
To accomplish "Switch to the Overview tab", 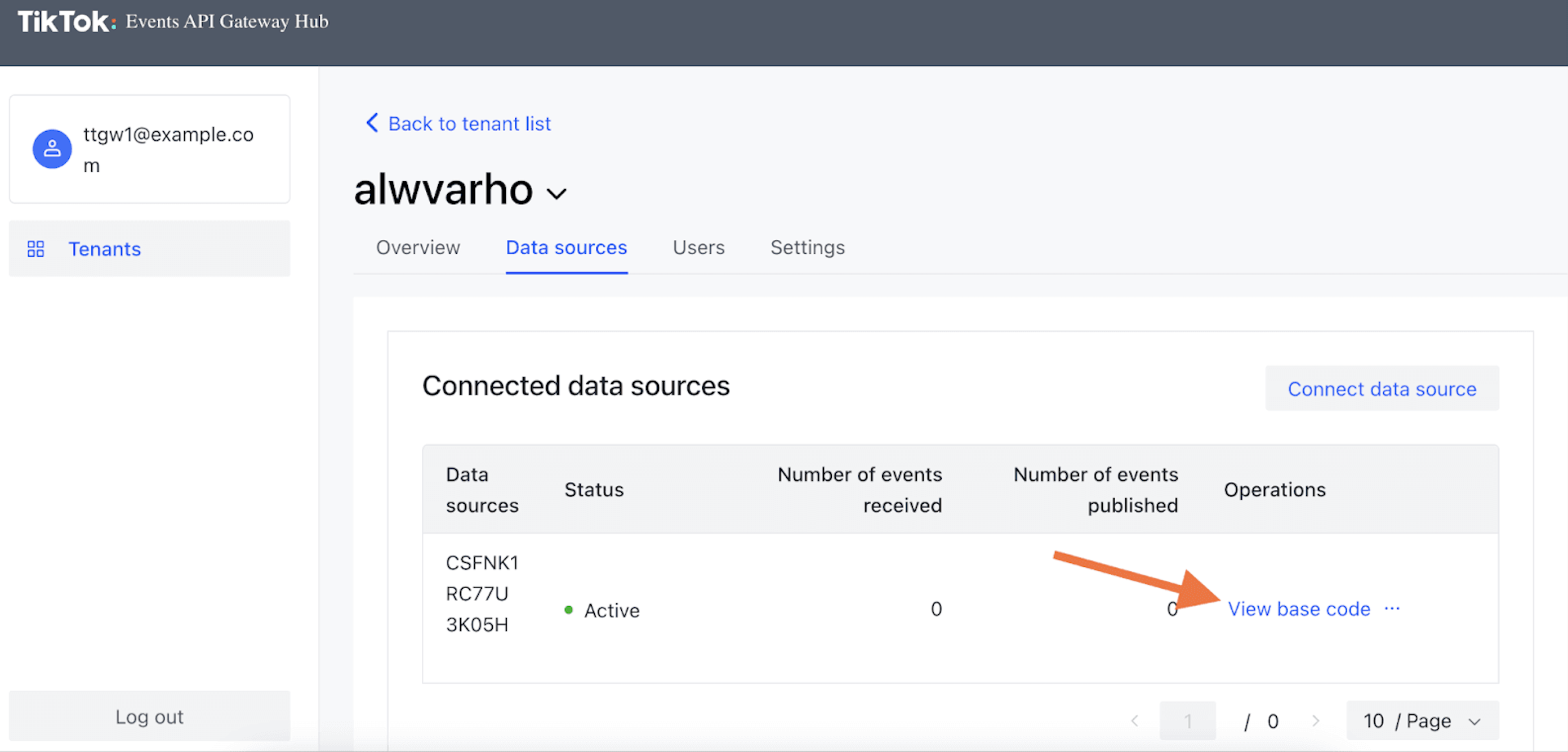I will tap(417, 248).
